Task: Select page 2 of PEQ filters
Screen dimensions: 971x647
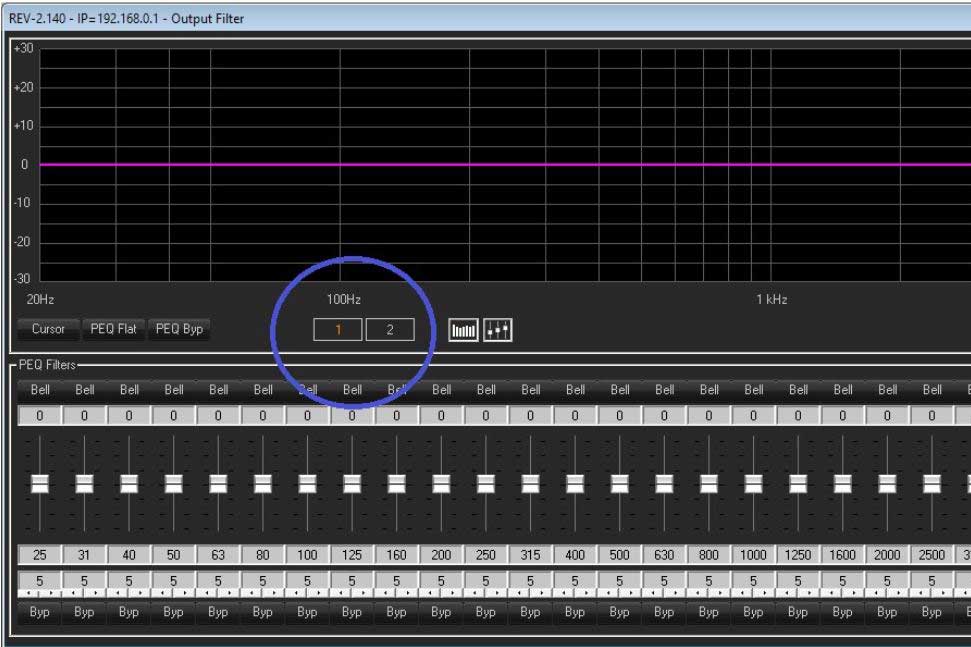Action: [x=389, y=330]
